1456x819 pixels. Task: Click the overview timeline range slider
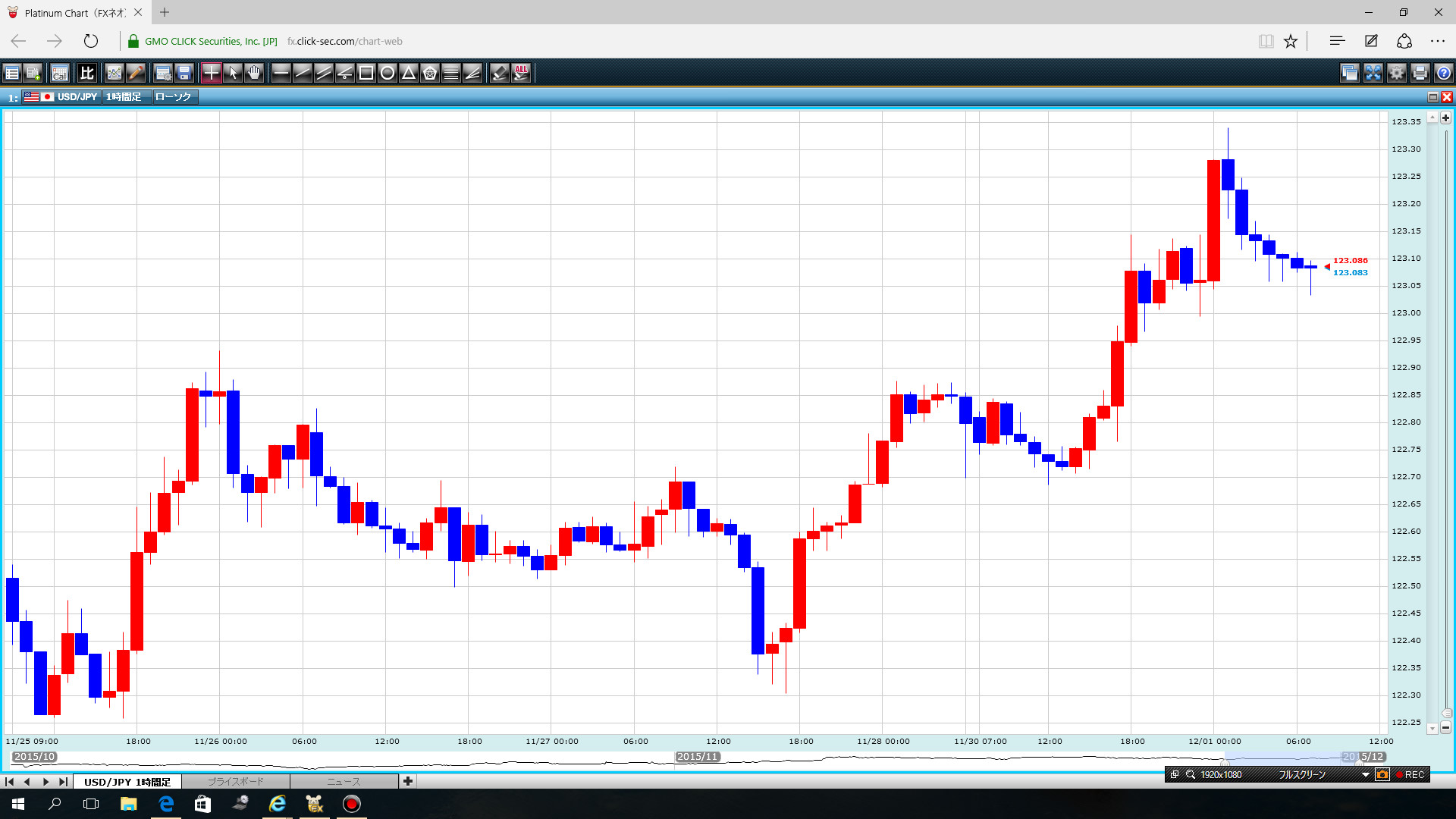1289,758
